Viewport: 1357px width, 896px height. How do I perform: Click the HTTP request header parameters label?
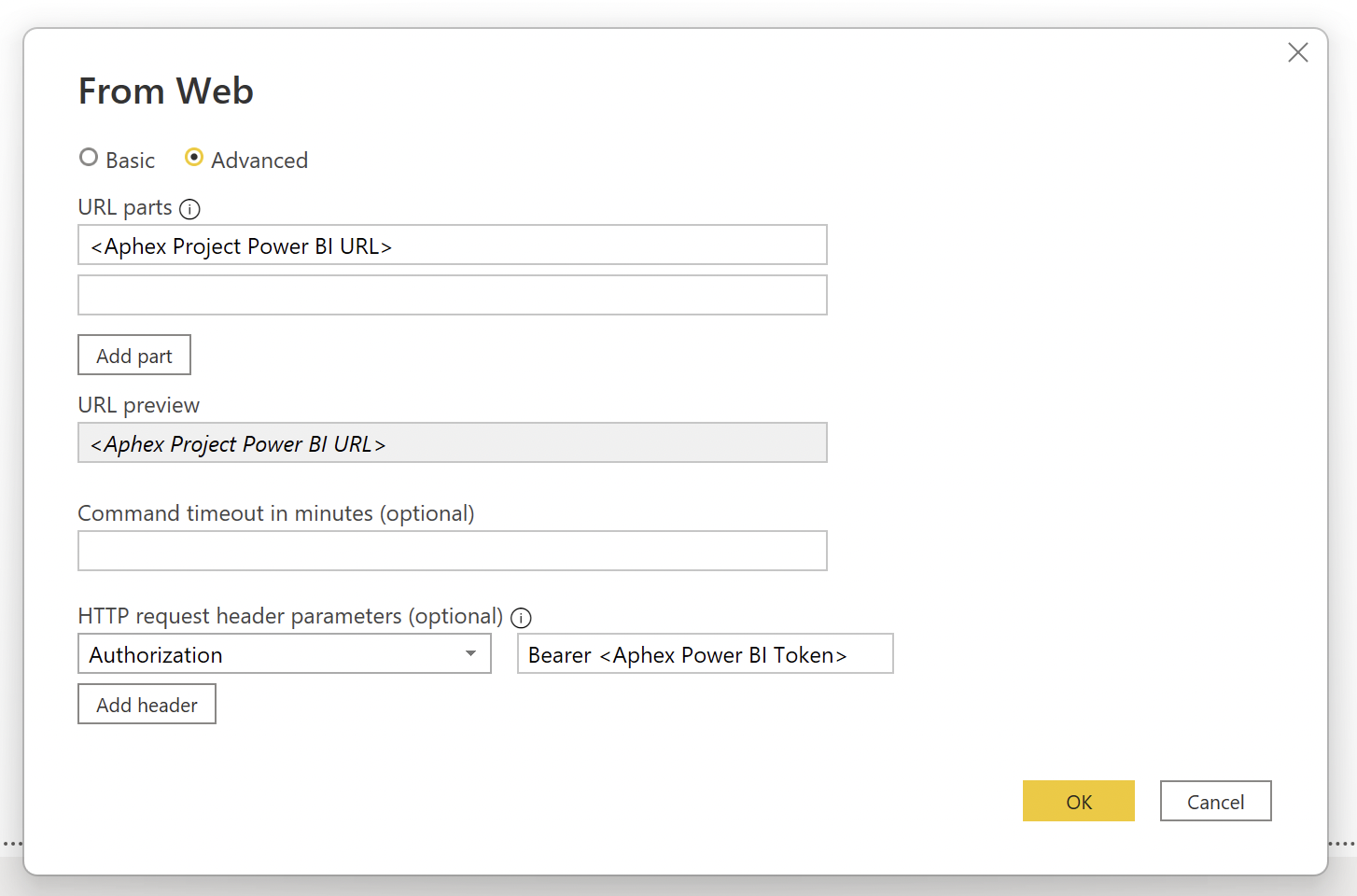(290, 616)
